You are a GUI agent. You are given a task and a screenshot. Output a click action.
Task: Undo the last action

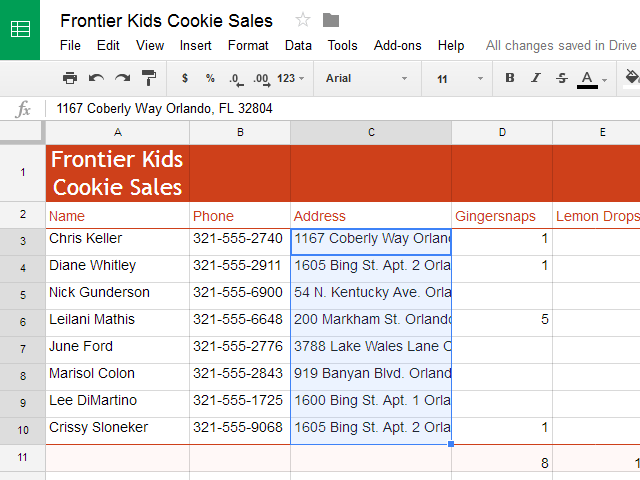(96, 78)
